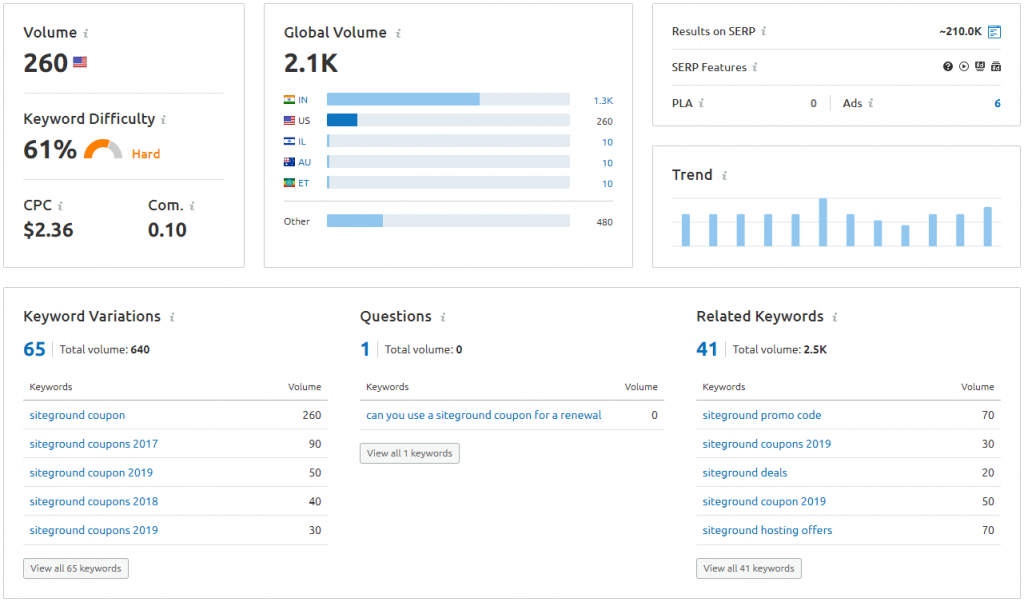The height and width of the screenshot is (602, 1024).
Task: Click the Ethiopia flag in Global Volume
Action: tap(289, 183)
